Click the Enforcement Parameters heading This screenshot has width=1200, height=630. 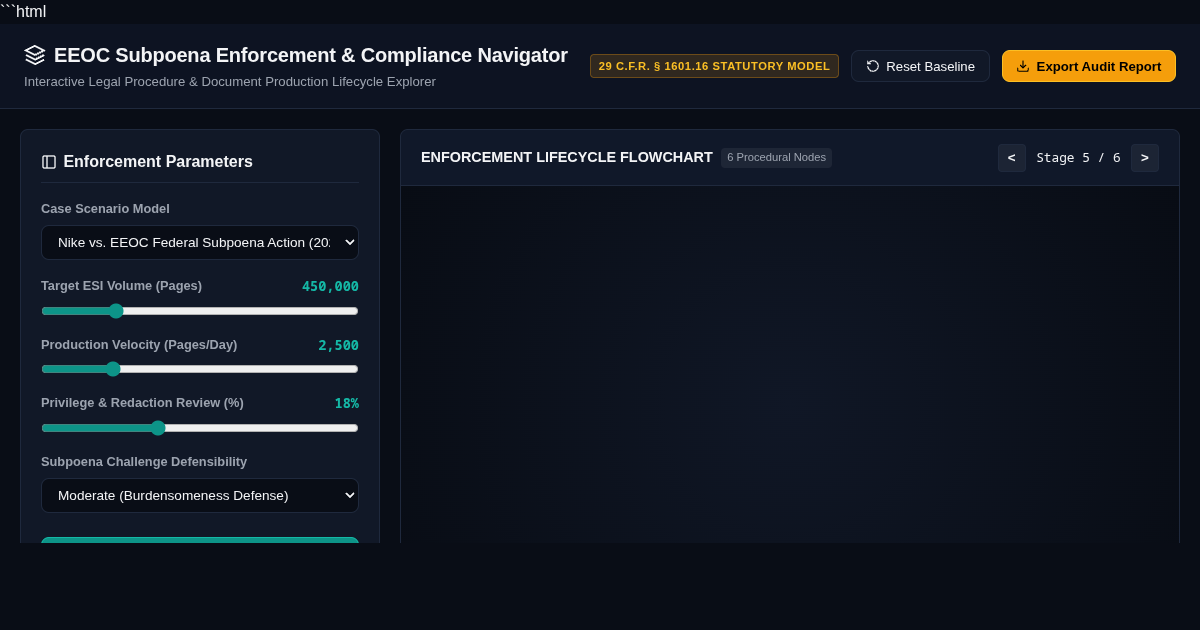point(158,162)
